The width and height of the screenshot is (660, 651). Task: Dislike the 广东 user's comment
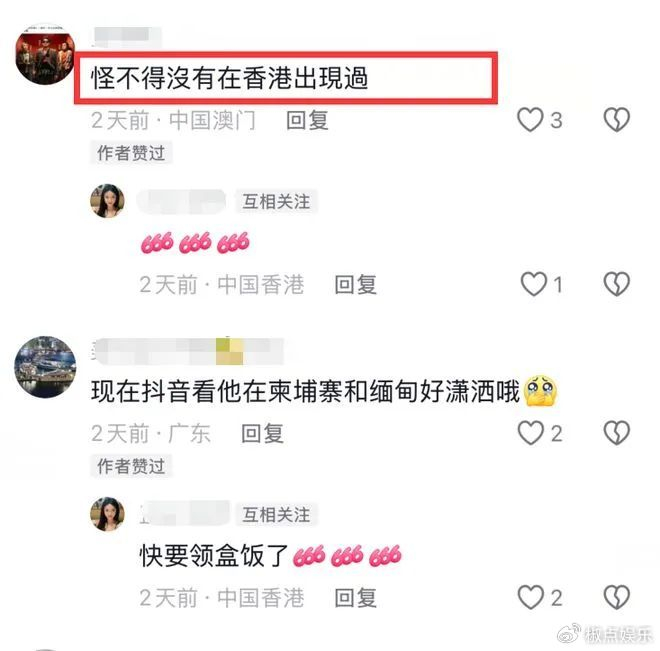tap(617, 433)
